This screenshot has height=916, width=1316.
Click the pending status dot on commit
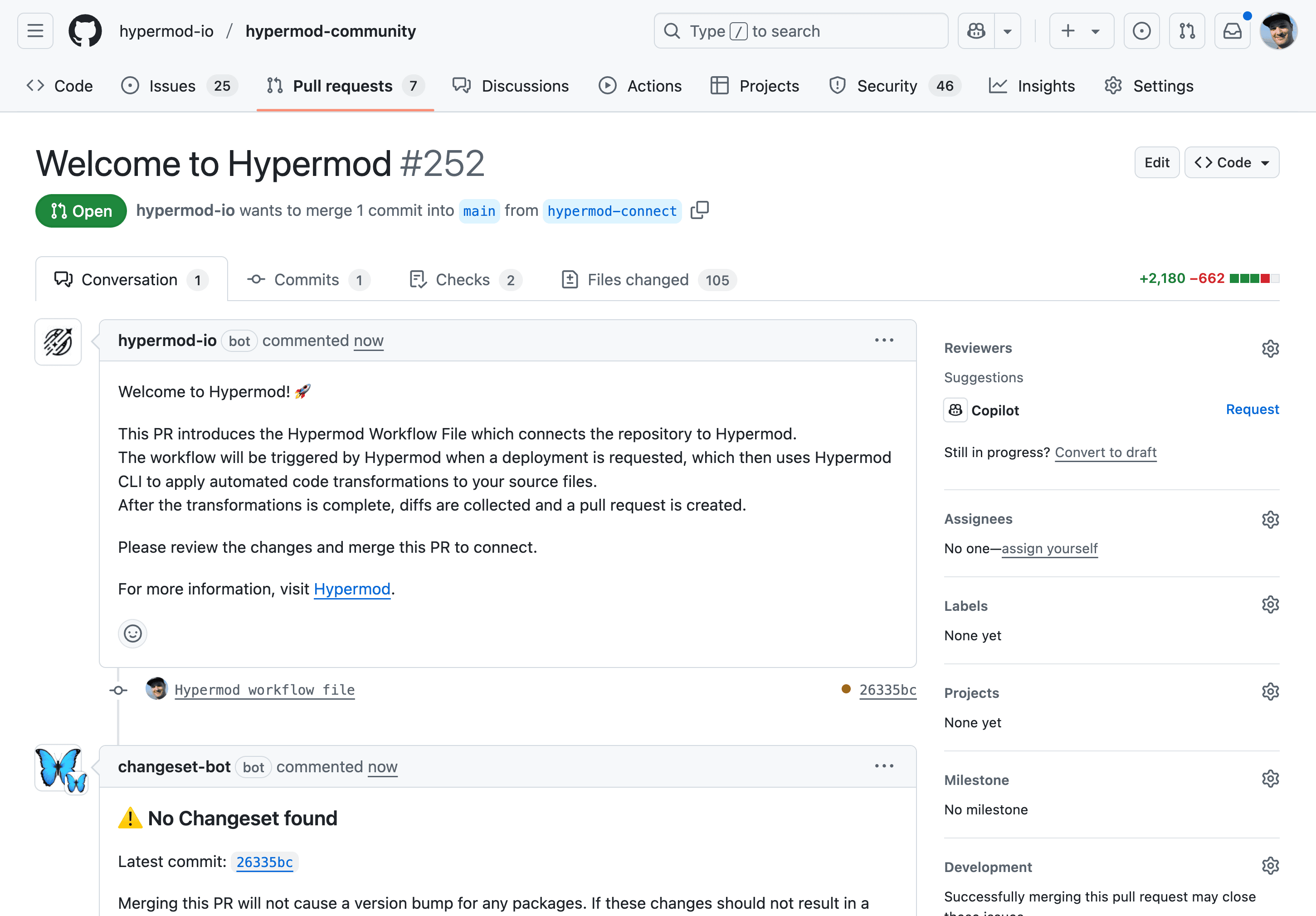coord(845,689)
